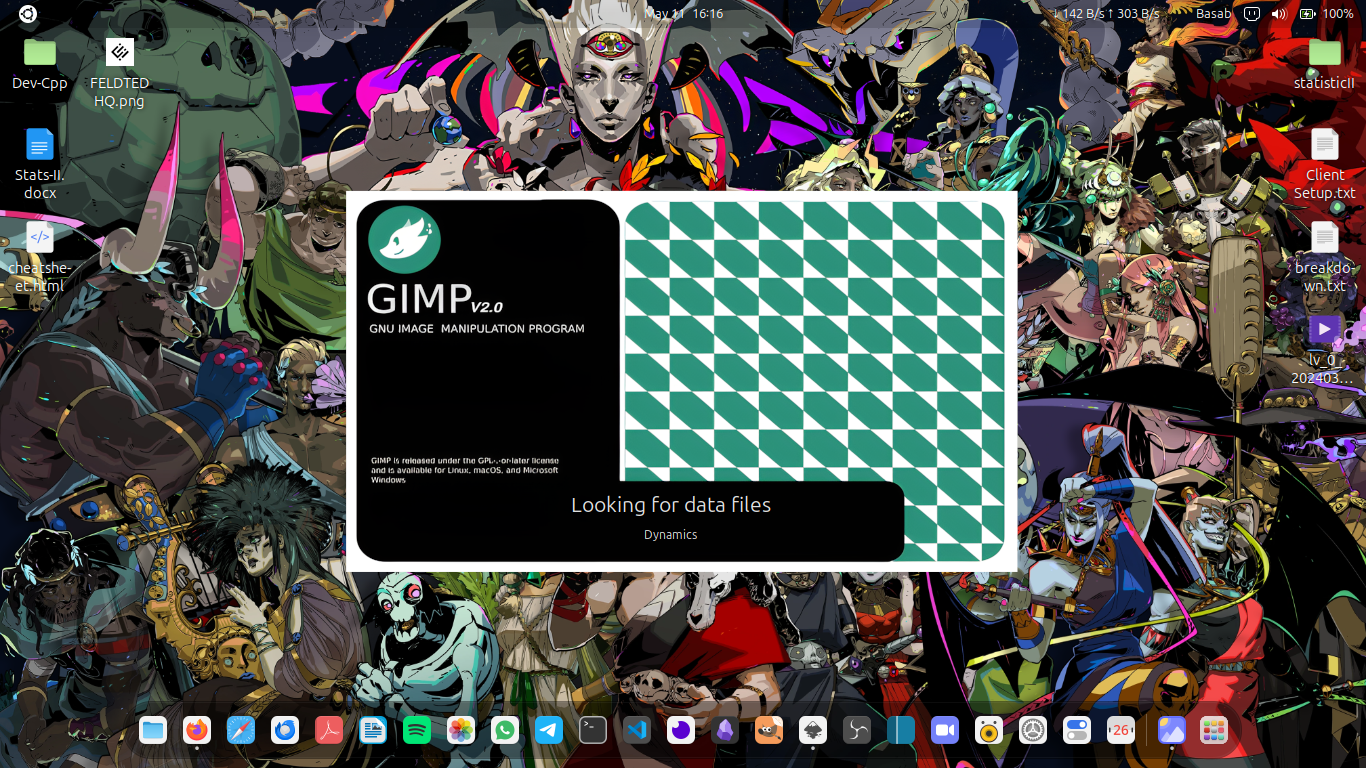Select the breakdown.txt desktop file
This screenshot has width=1366, height=768.
click(1324, 257)
